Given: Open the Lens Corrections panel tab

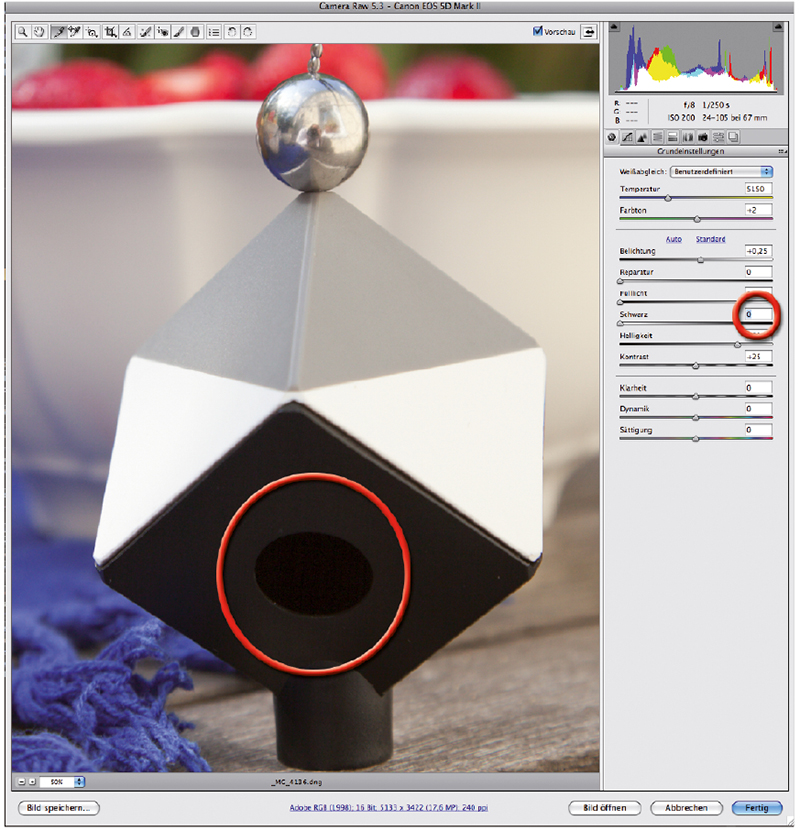Looking at the screenshot, I should (x=688, y=137).
